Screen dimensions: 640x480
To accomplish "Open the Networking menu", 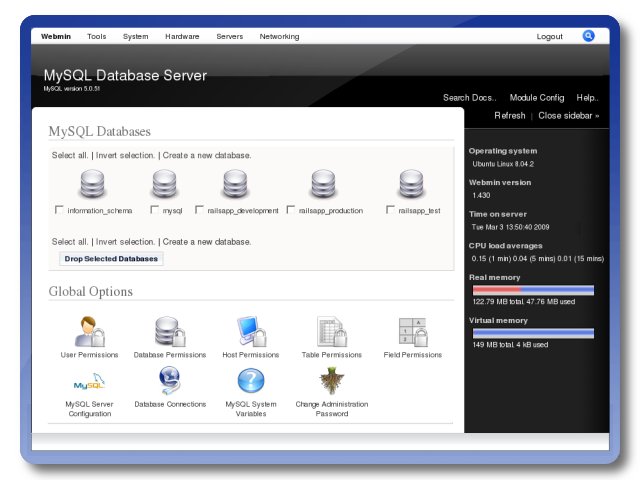I will click(279, 37).
